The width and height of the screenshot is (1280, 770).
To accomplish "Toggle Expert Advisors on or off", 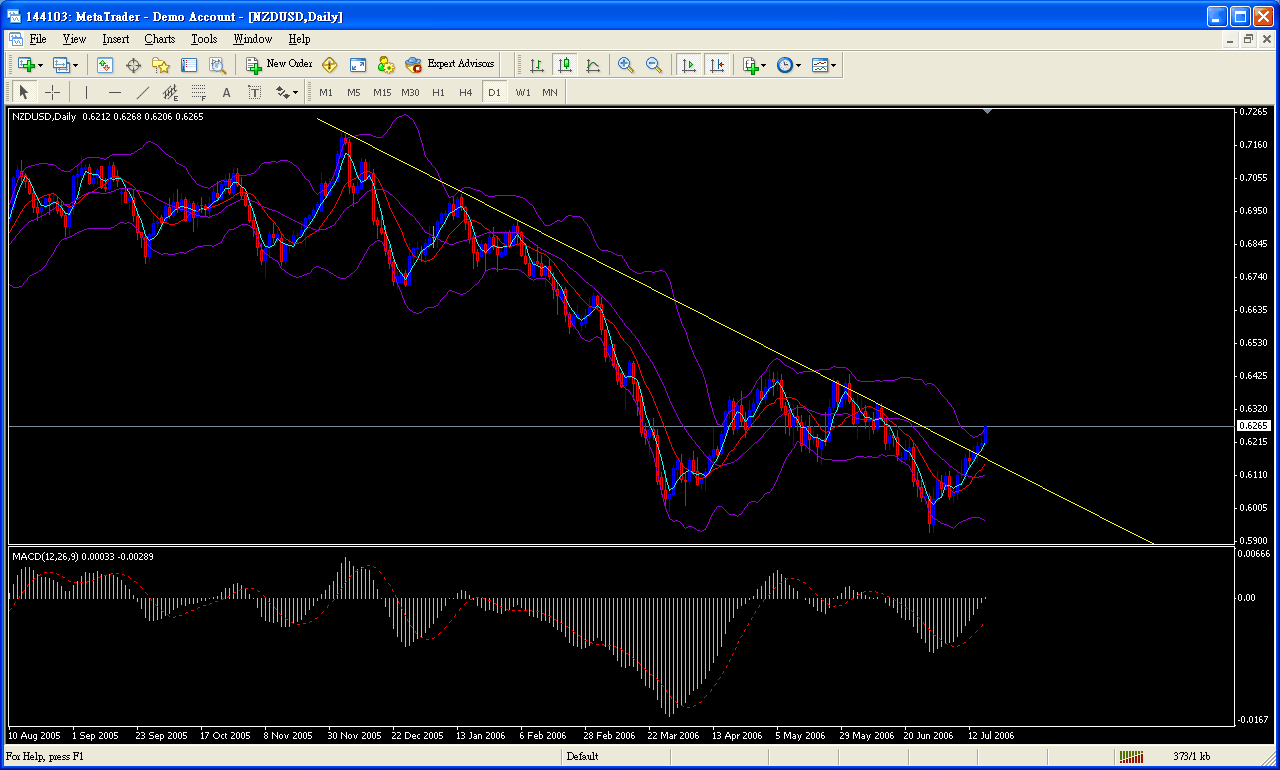I will (x=450, y=65).
